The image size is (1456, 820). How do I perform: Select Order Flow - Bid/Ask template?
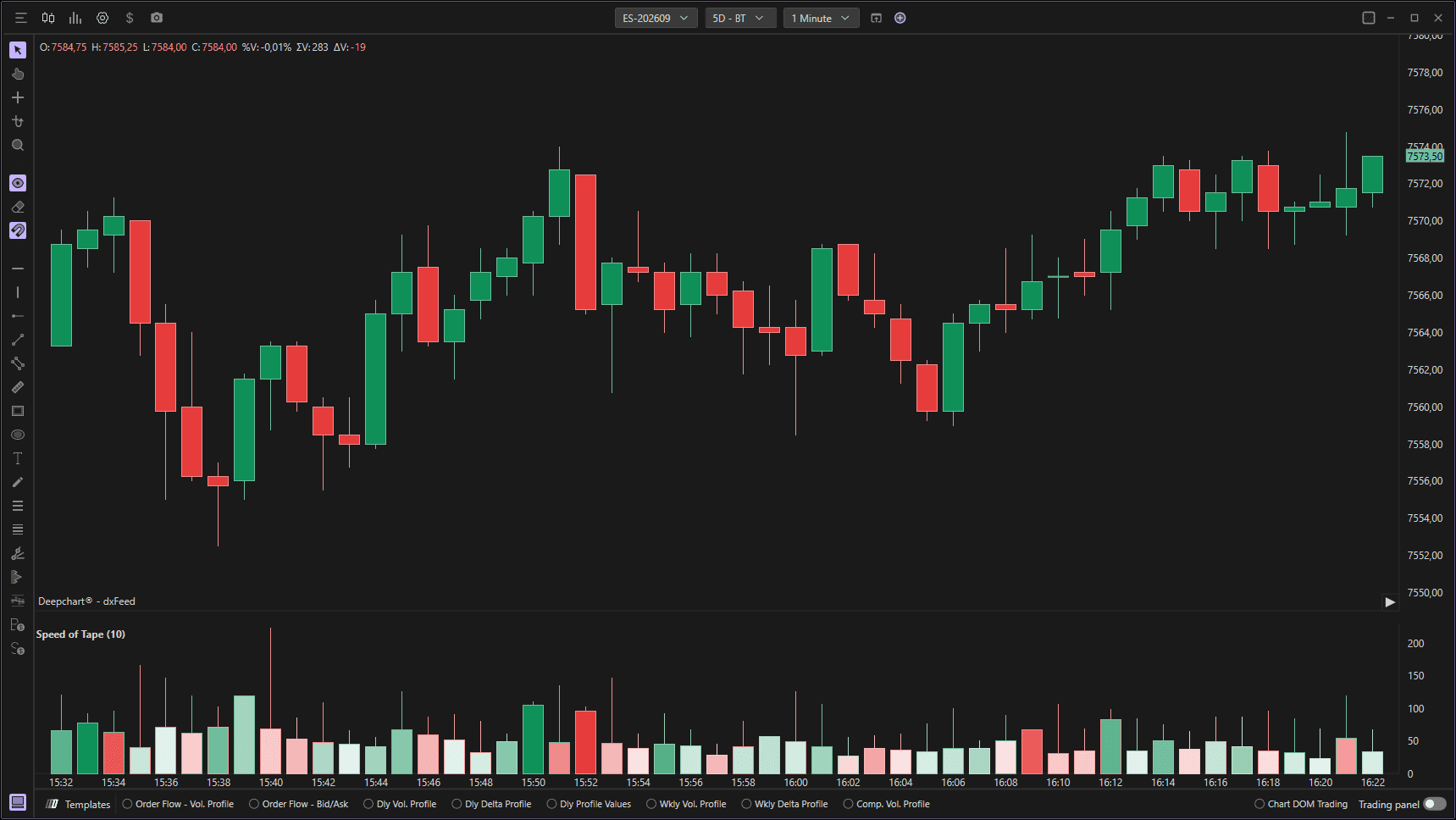[298, 804]
